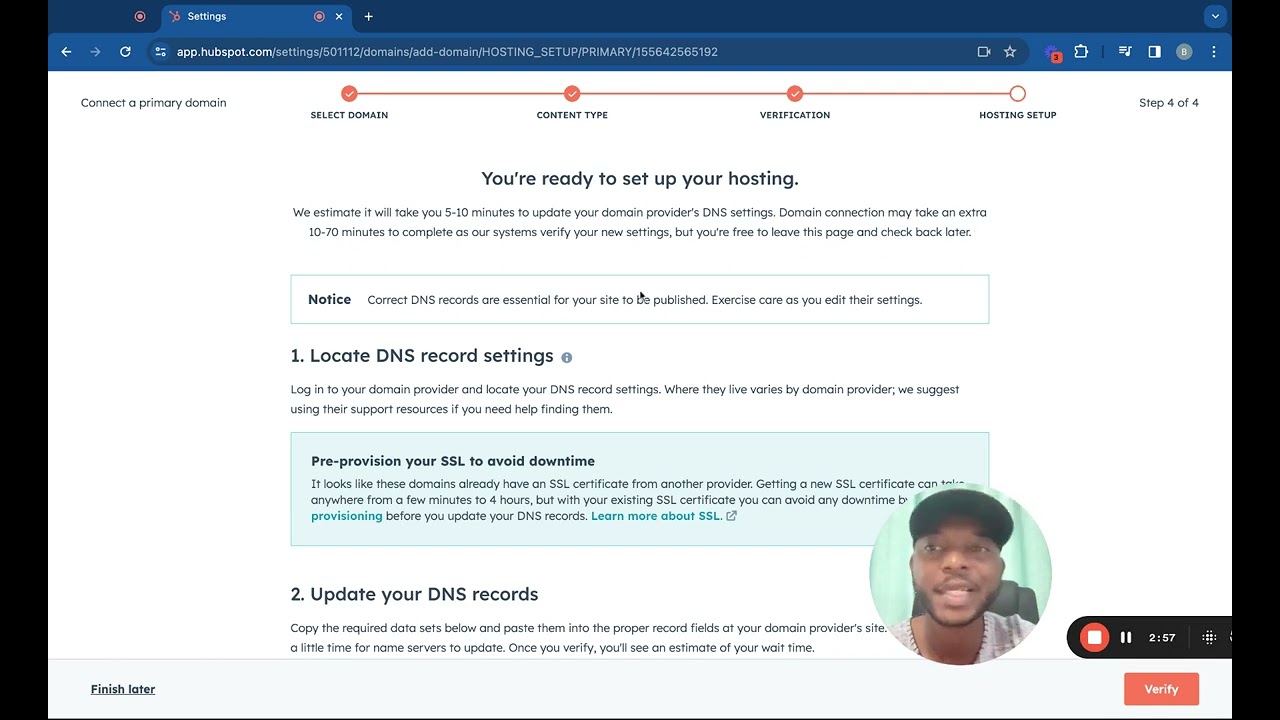
Task: Bookmark this page with the star icon
Action: (x=1010, y=52)
